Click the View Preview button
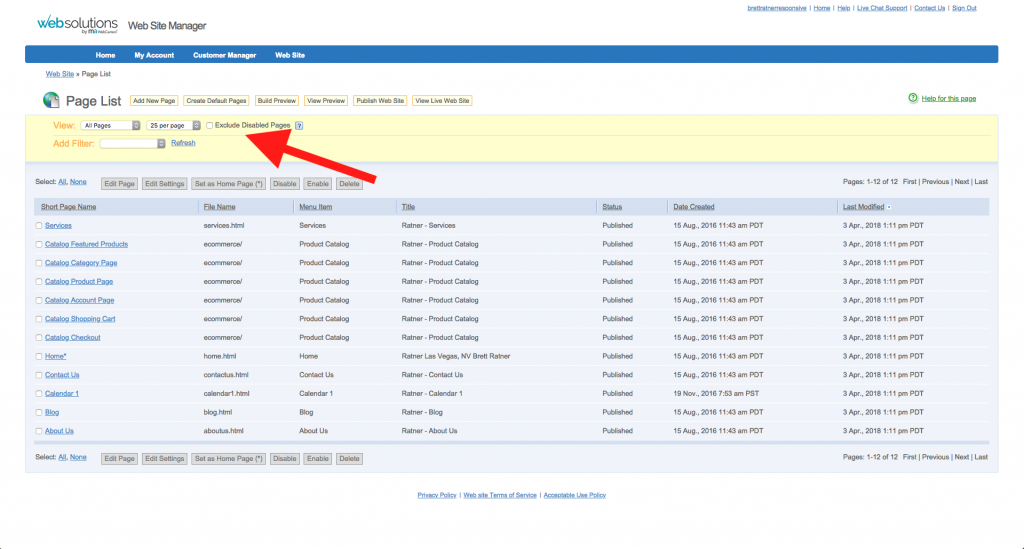This screenshot has width=1024, height=549. point(326,101)
